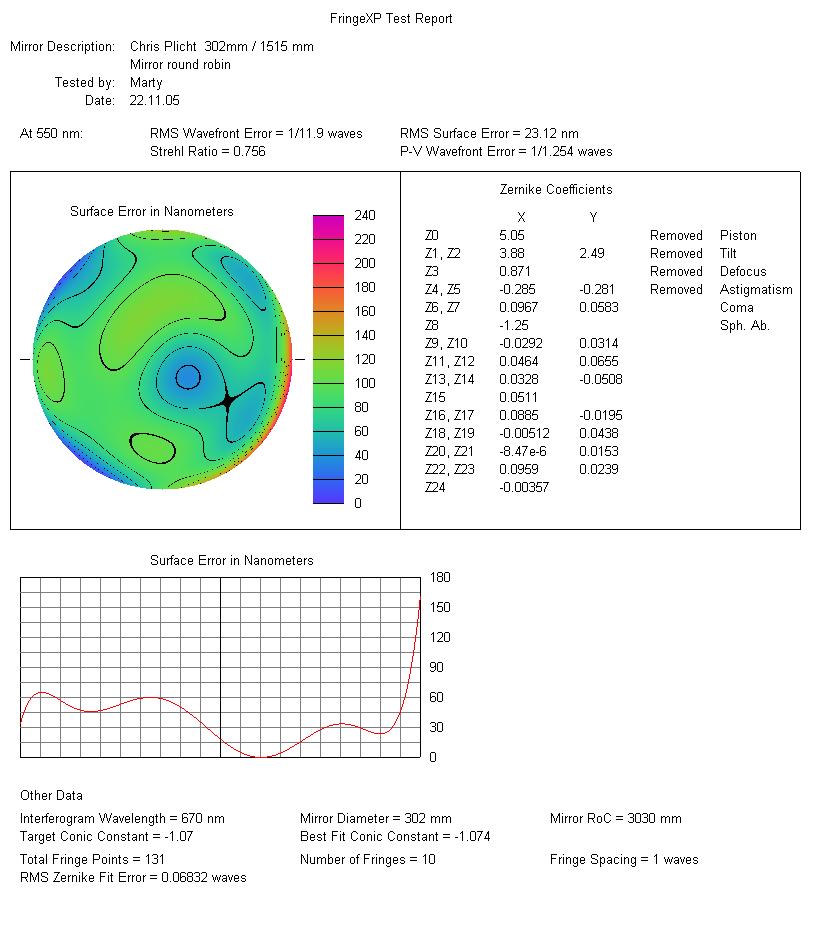Click the blue bottom of the color scale
The width and height of the screenshot is (829, 929).
pos(328,492)
